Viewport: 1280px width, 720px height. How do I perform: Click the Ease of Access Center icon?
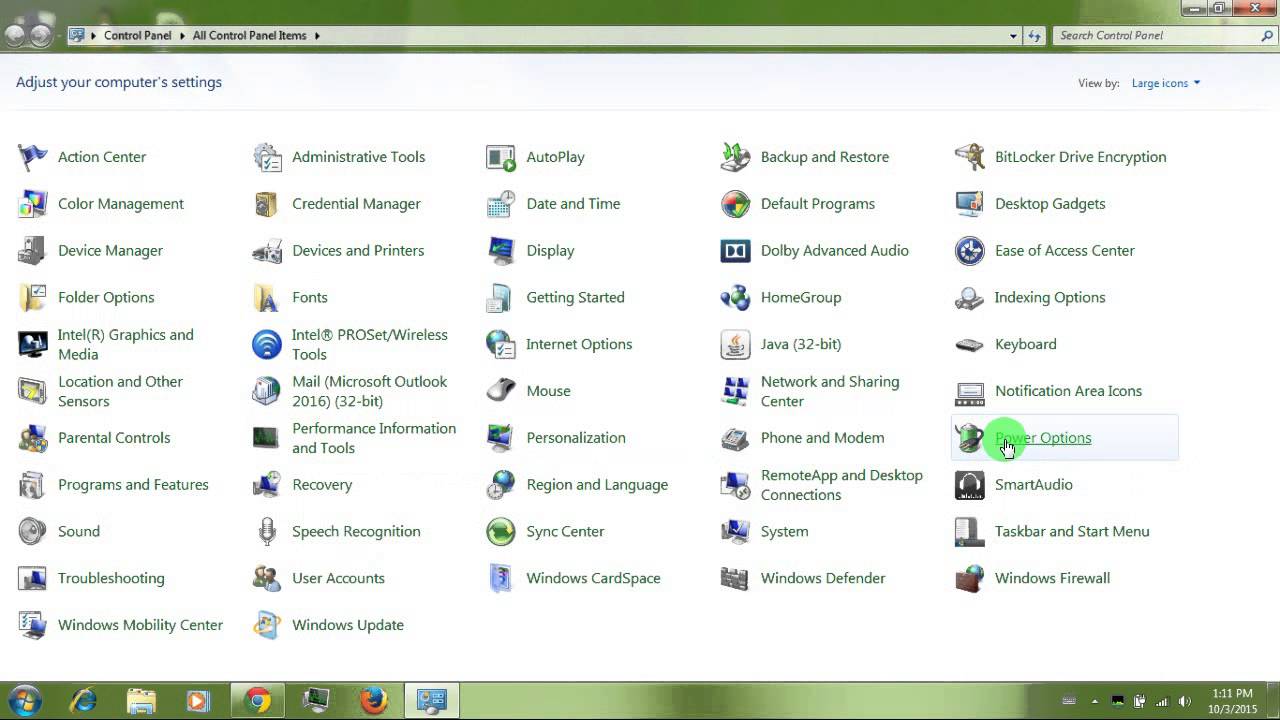pos(969,251)
